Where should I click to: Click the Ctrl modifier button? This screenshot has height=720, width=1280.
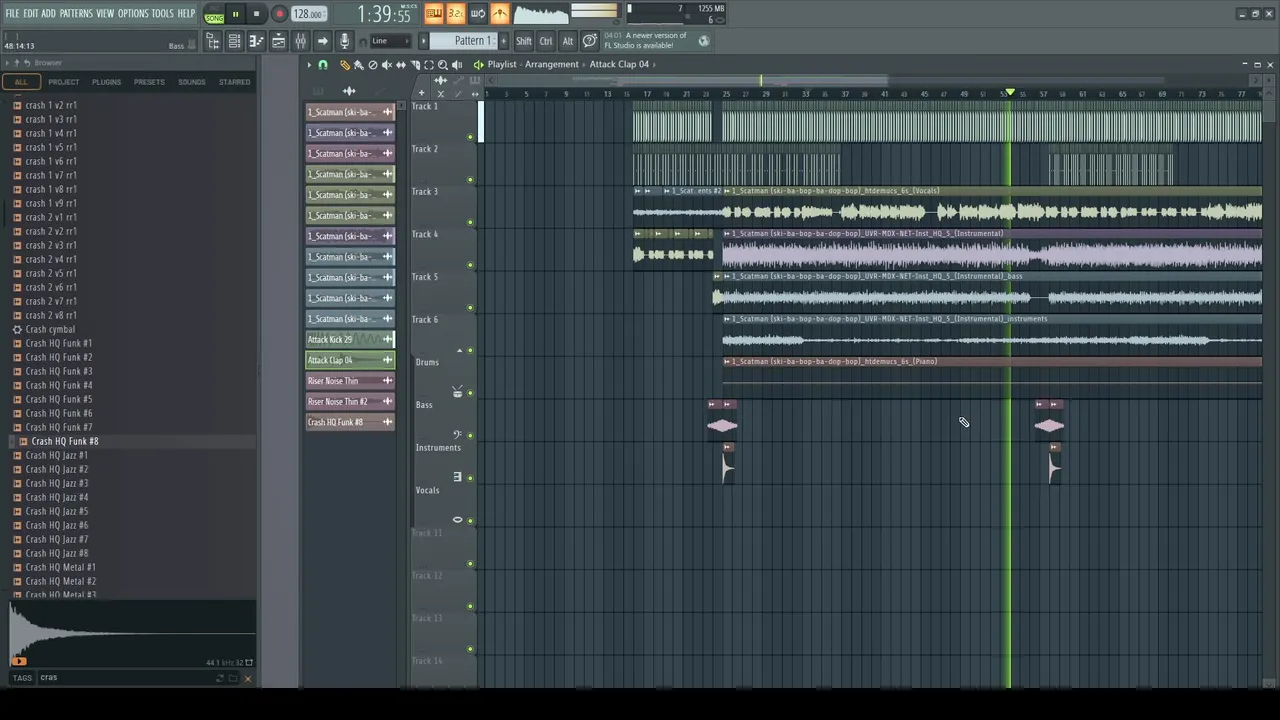click(546, 41)
